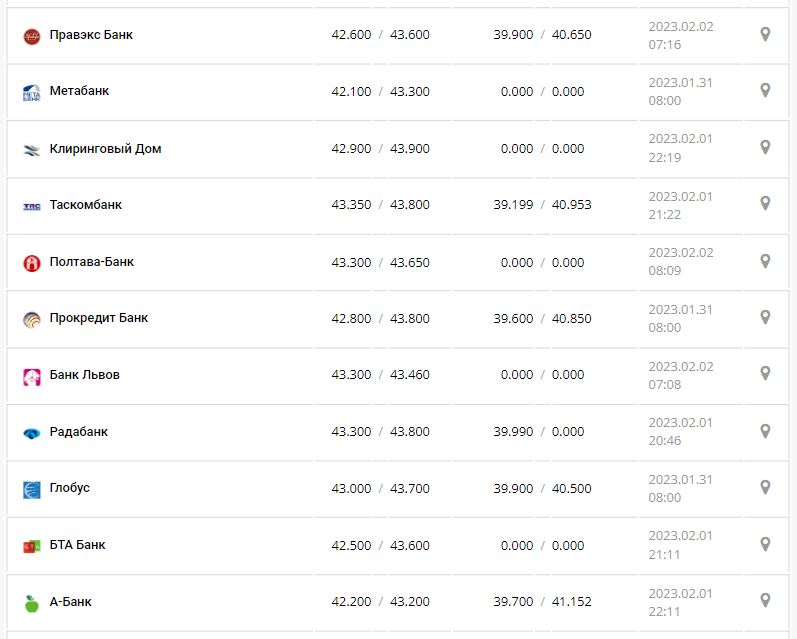Click the Таскомбанк logo icon
797x639 pixels.
31,206
